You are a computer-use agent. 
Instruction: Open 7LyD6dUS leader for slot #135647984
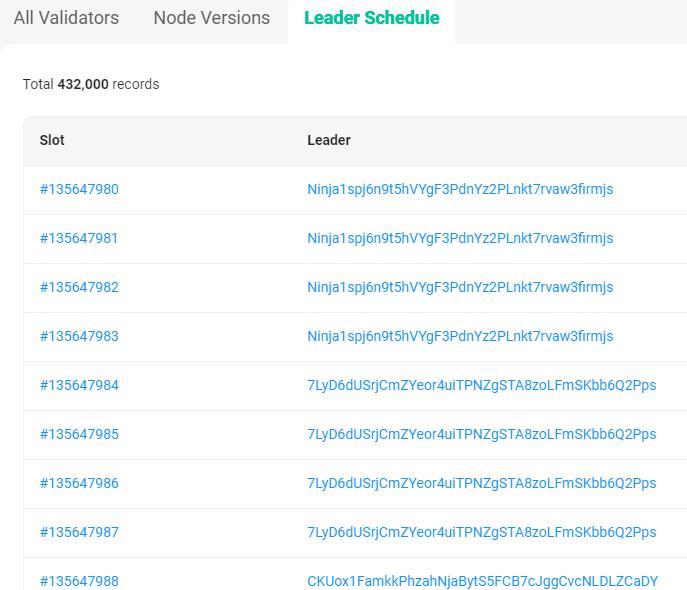(481, 385)
